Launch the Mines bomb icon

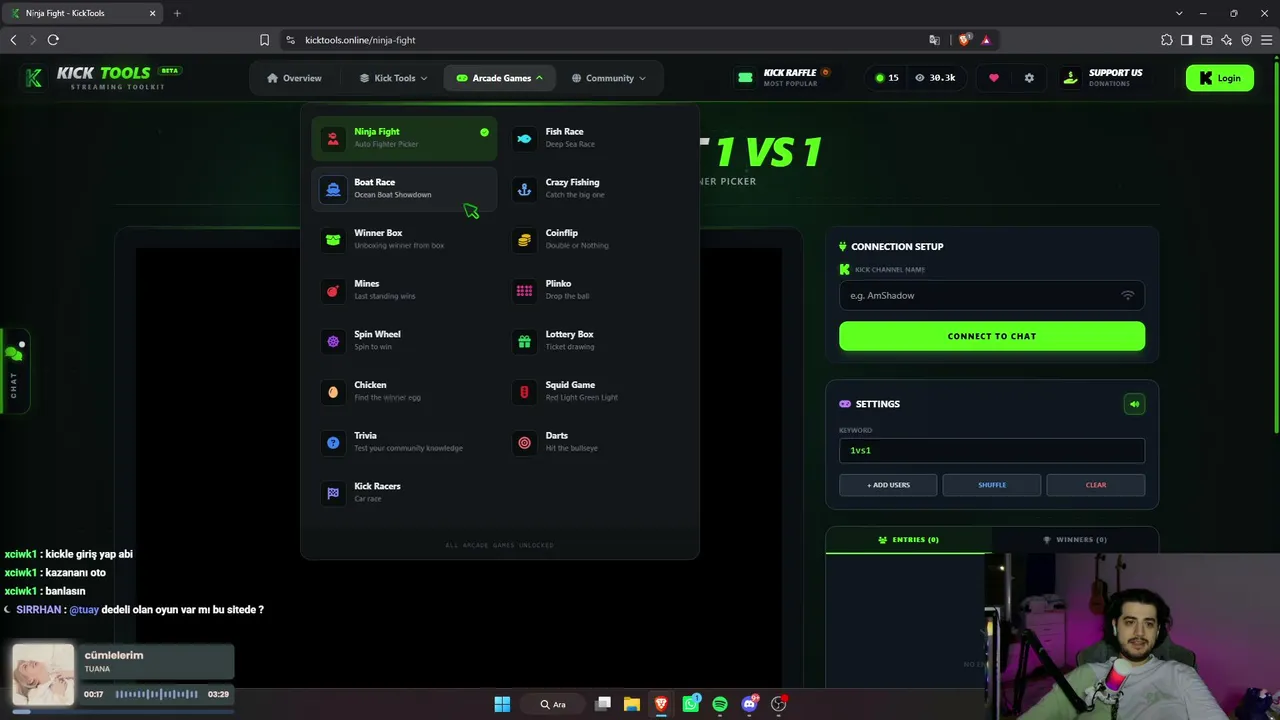(x=333, y=290)
